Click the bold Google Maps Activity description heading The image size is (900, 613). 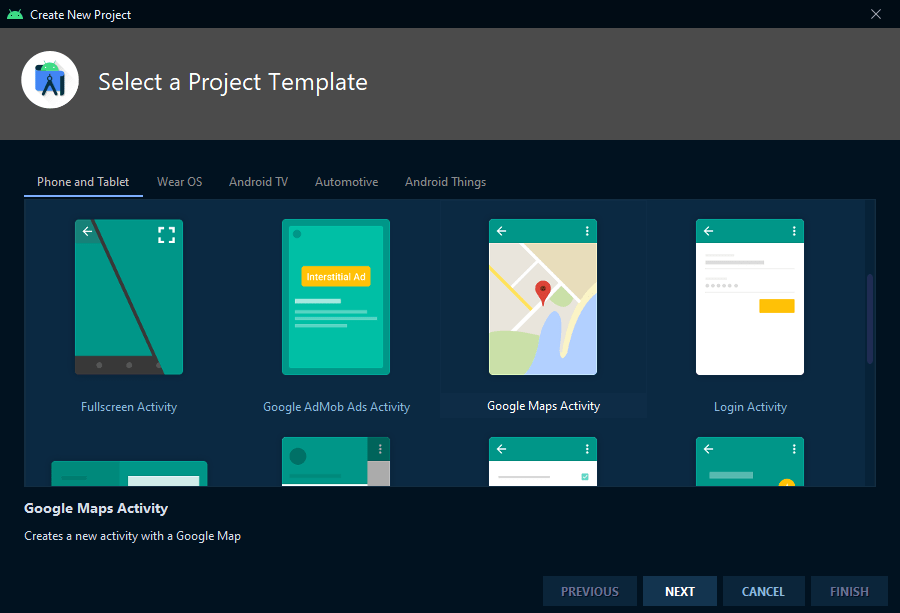coord(96,509)
